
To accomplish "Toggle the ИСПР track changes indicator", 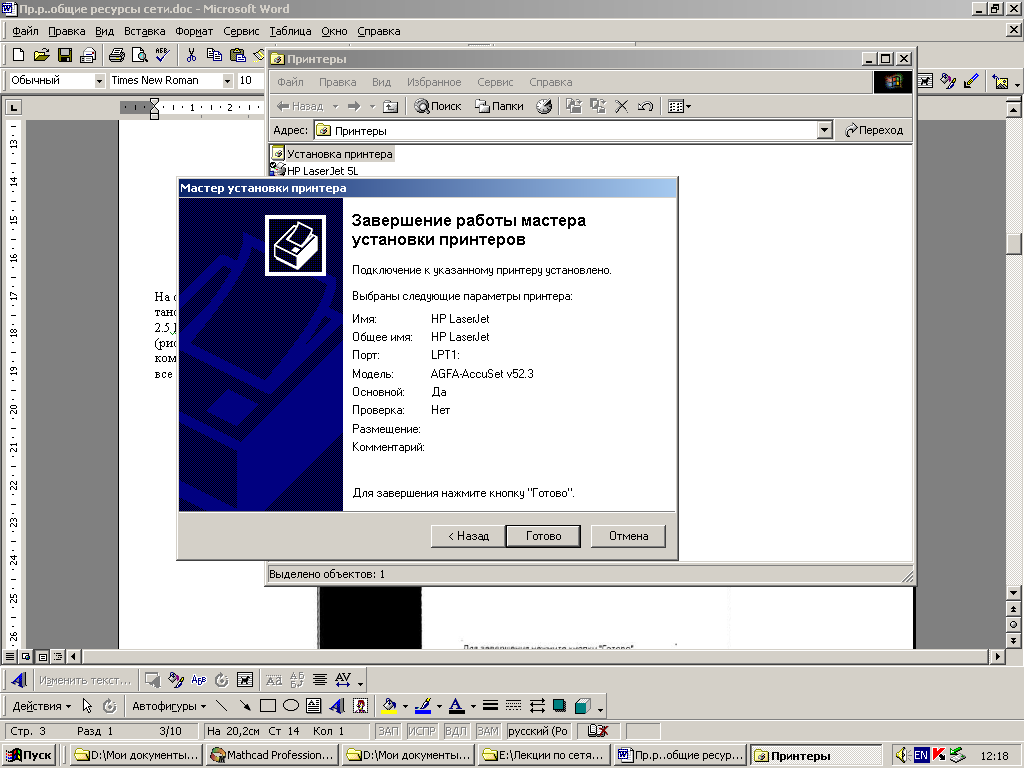I will [422, 731].
